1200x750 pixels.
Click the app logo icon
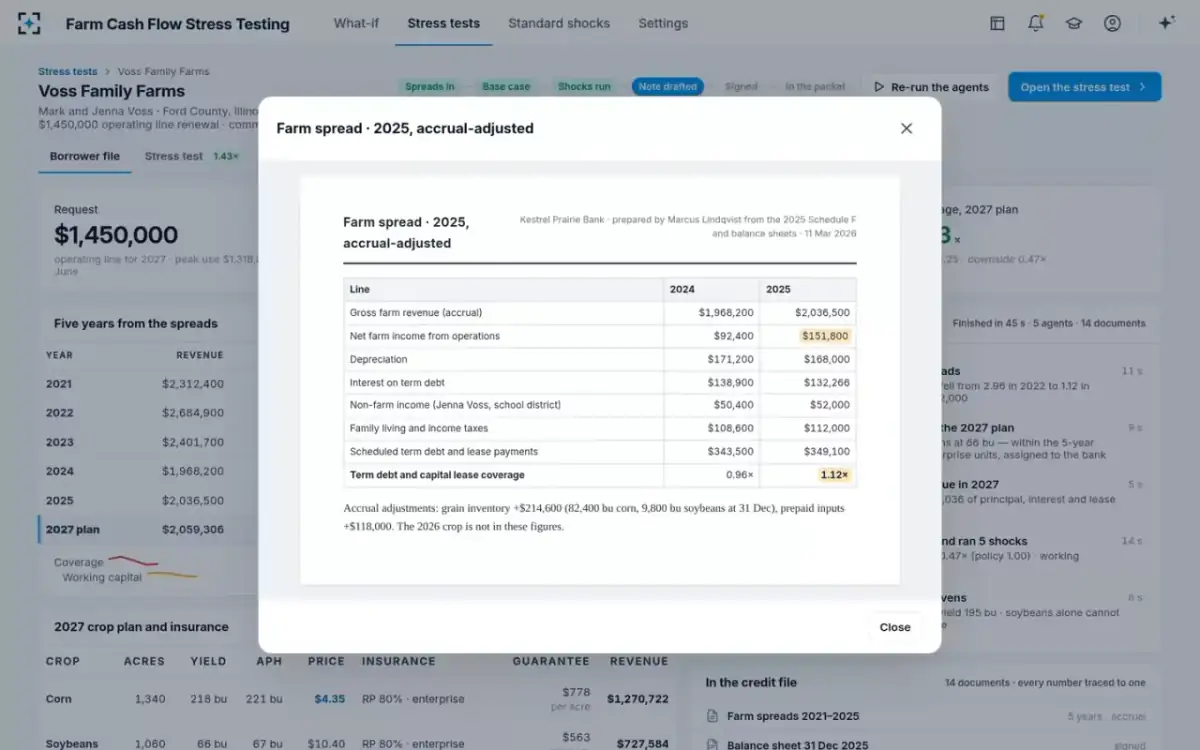click(30, 24)
